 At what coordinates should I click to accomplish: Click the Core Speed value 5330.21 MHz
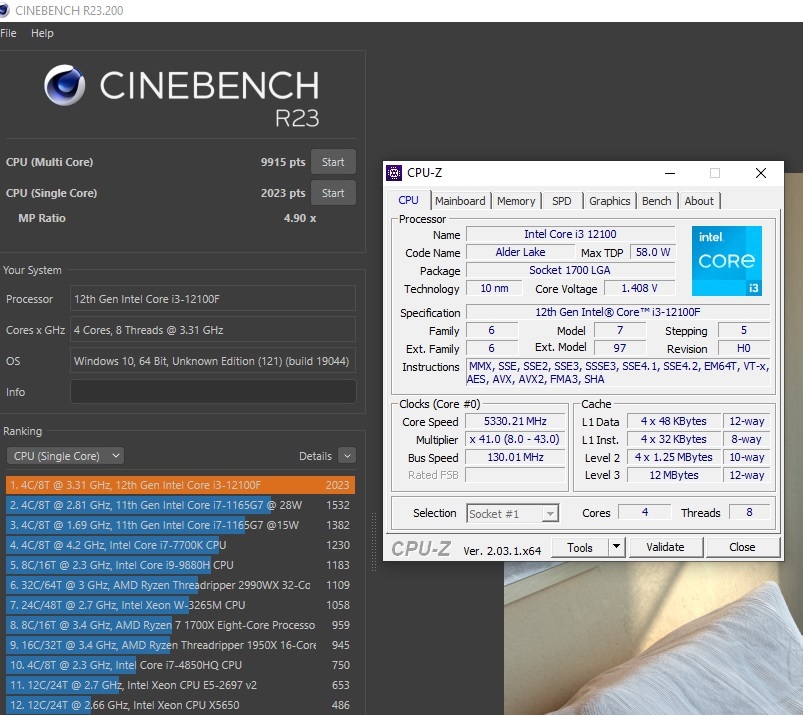coord(515,422)
